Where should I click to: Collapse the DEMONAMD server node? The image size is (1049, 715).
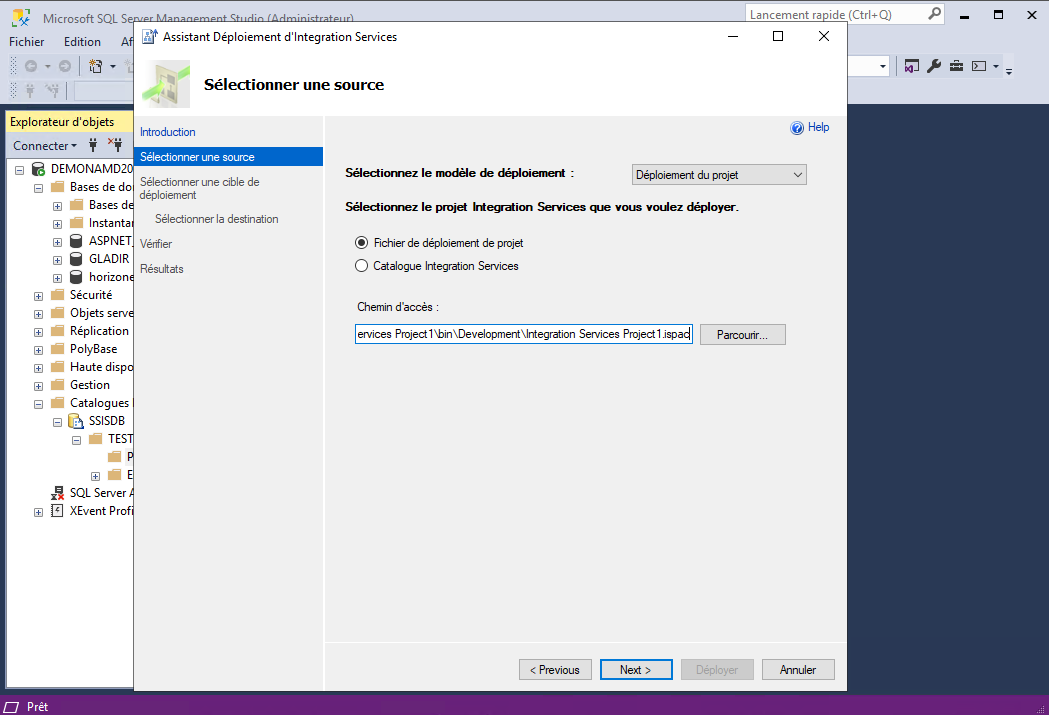[19, 170]
